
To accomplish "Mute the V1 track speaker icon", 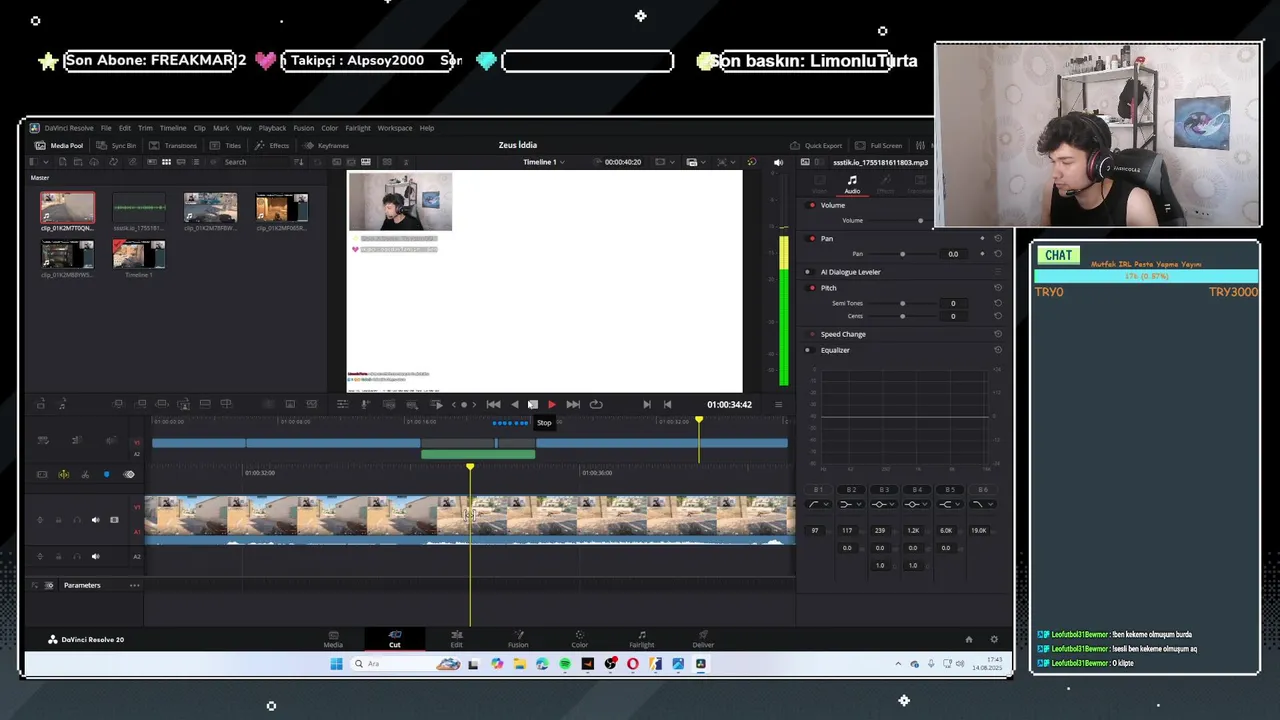I will [x=96, y=520].
